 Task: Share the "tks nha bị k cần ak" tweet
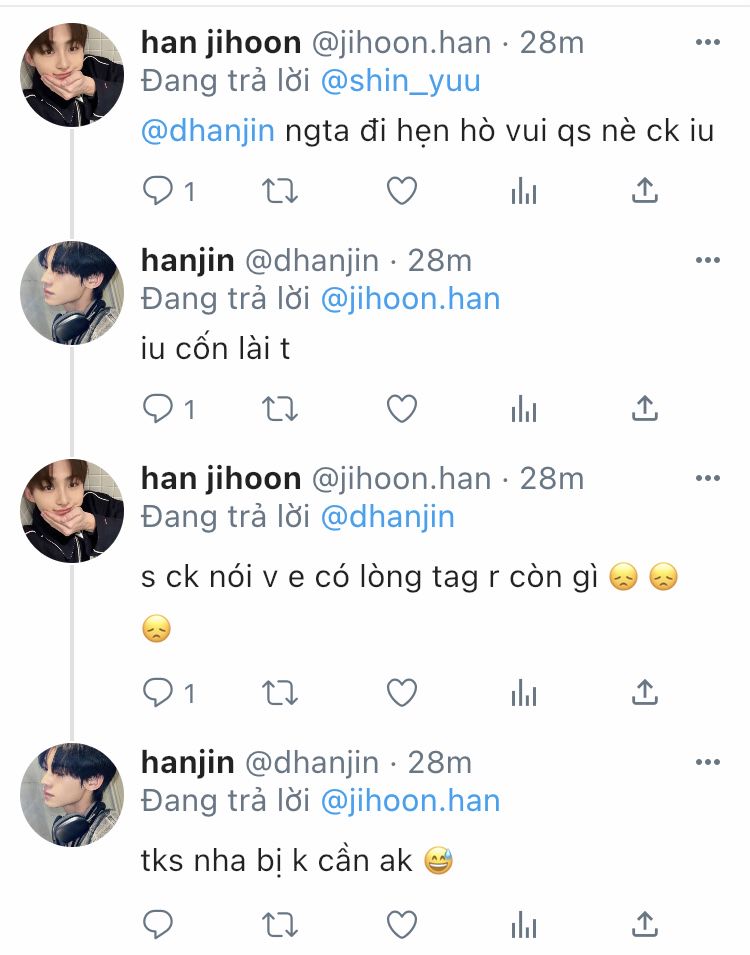645,924
